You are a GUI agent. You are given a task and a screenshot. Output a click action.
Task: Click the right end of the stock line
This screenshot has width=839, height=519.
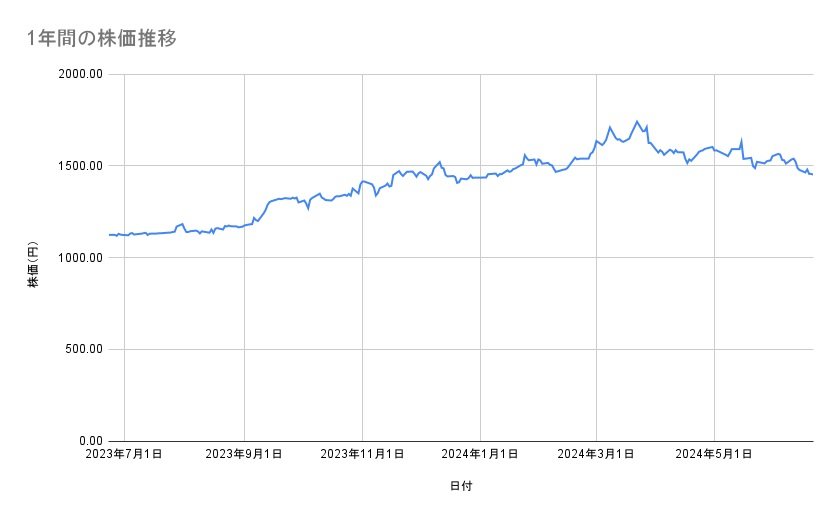point(812,175)
